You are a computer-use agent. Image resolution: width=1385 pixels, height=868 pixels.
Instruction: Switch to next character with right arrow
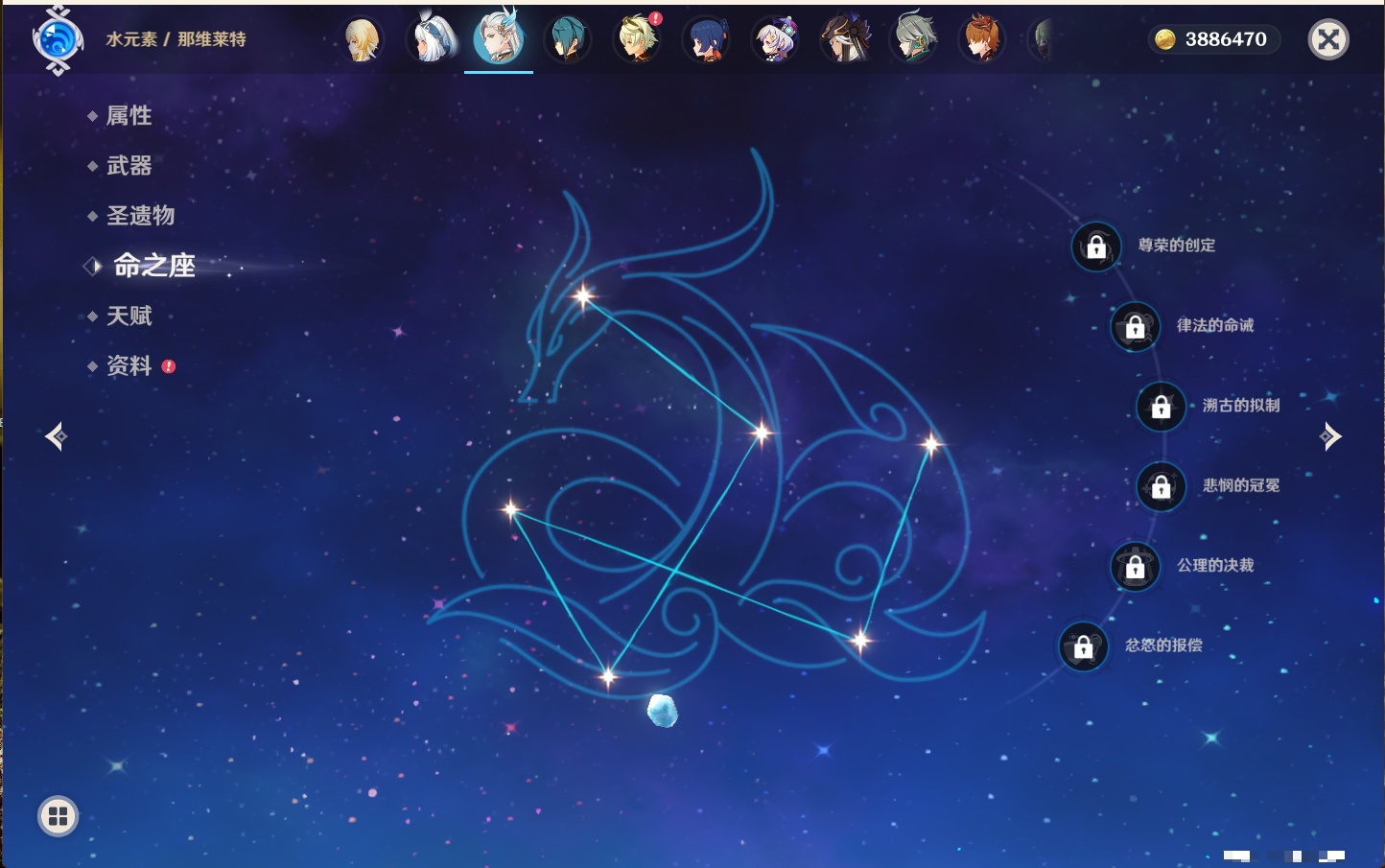point(1330,436)
